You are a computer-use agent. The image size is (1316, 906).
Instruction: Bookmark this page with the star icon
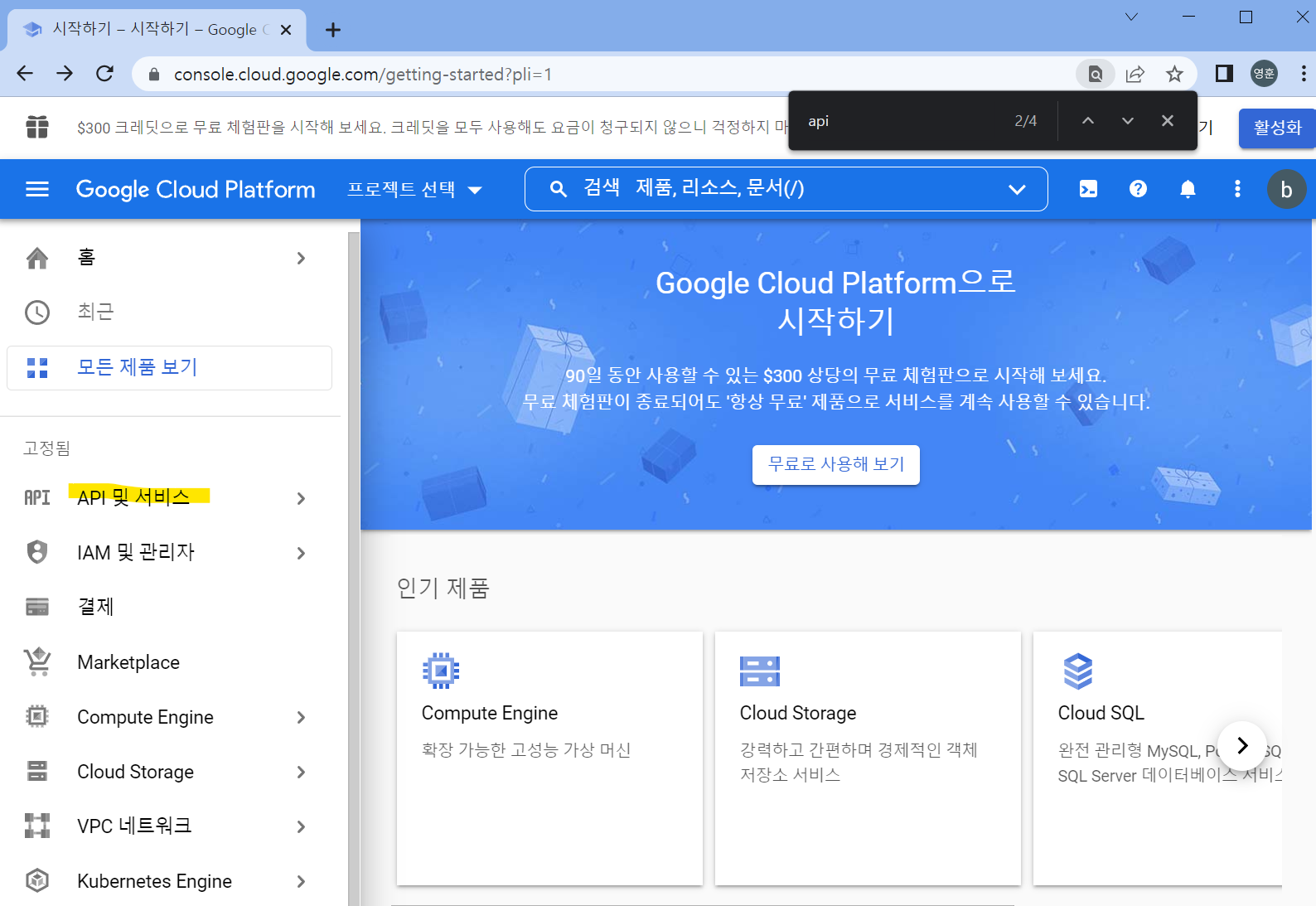point(1174,74)
